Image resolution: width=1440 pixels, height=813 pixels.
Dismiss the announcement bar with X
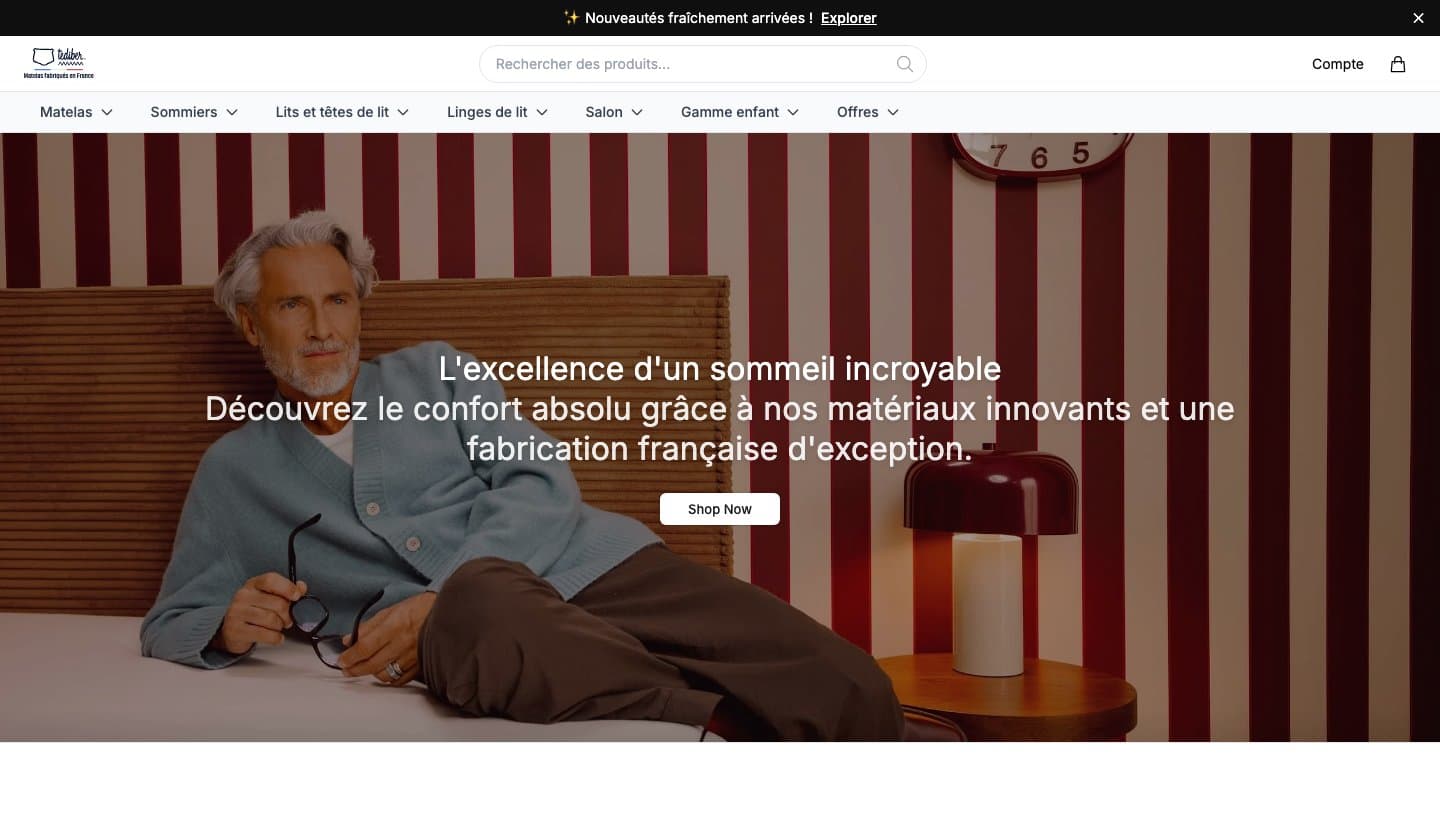pos(1418,18)
